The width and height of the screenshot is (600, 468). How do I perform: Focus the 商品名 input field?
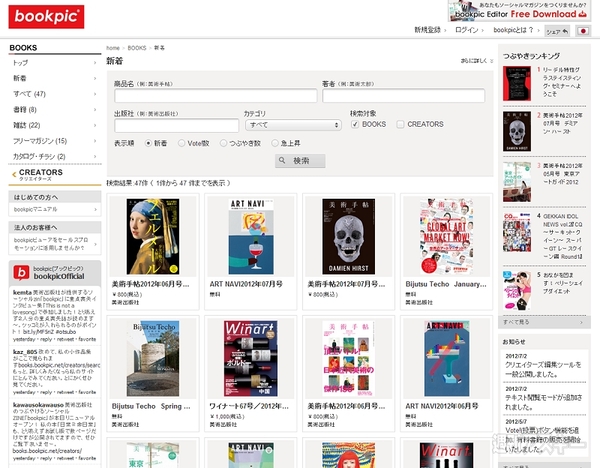pyautogui.click(x=216, y=96)
